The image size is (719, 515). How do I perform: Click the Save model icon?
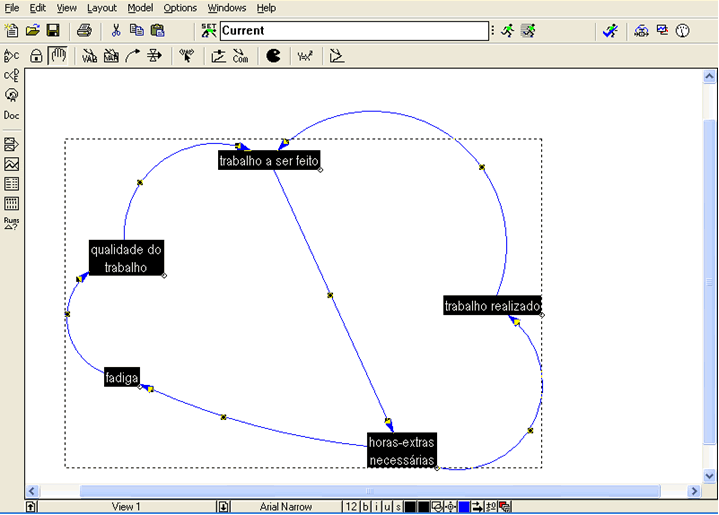click(x=53, y=31)
